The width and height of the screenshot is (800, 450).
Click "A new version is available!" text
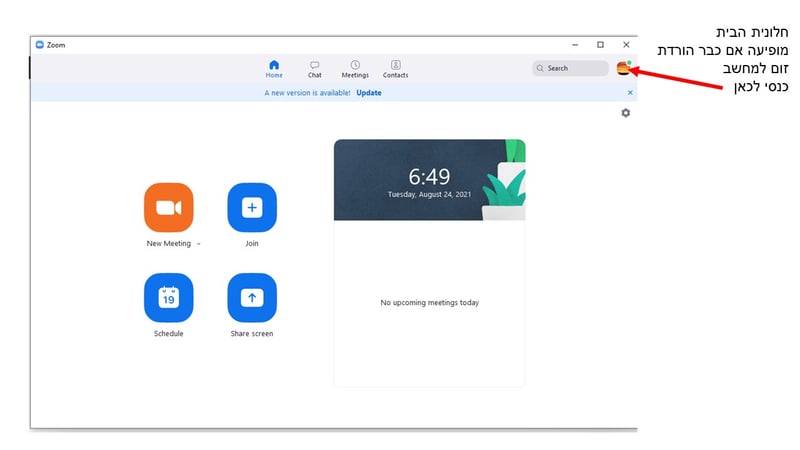click(x=307, y=93)
